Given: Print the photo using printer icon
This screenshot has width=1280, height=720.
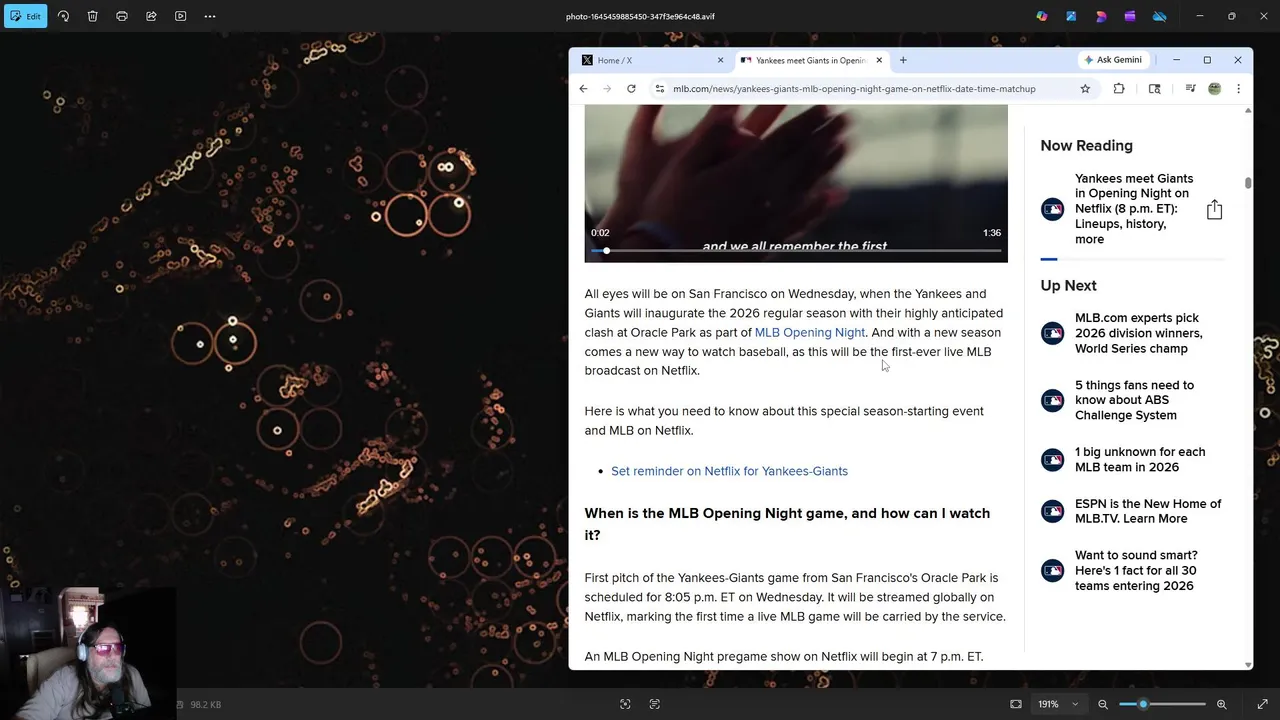Looking at the screenshot, I should click(x=122, y=16).
